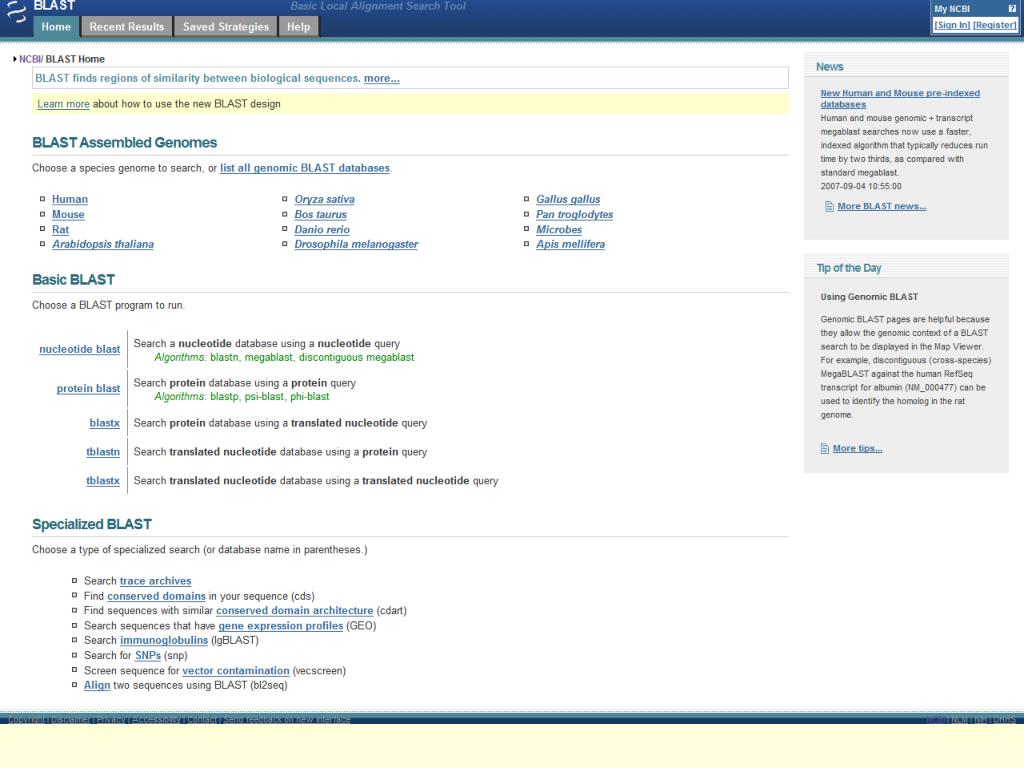The image size is (1024, 768).
Task: Open the My NCBI help question-mark icon
Action: pos(1012,8)
